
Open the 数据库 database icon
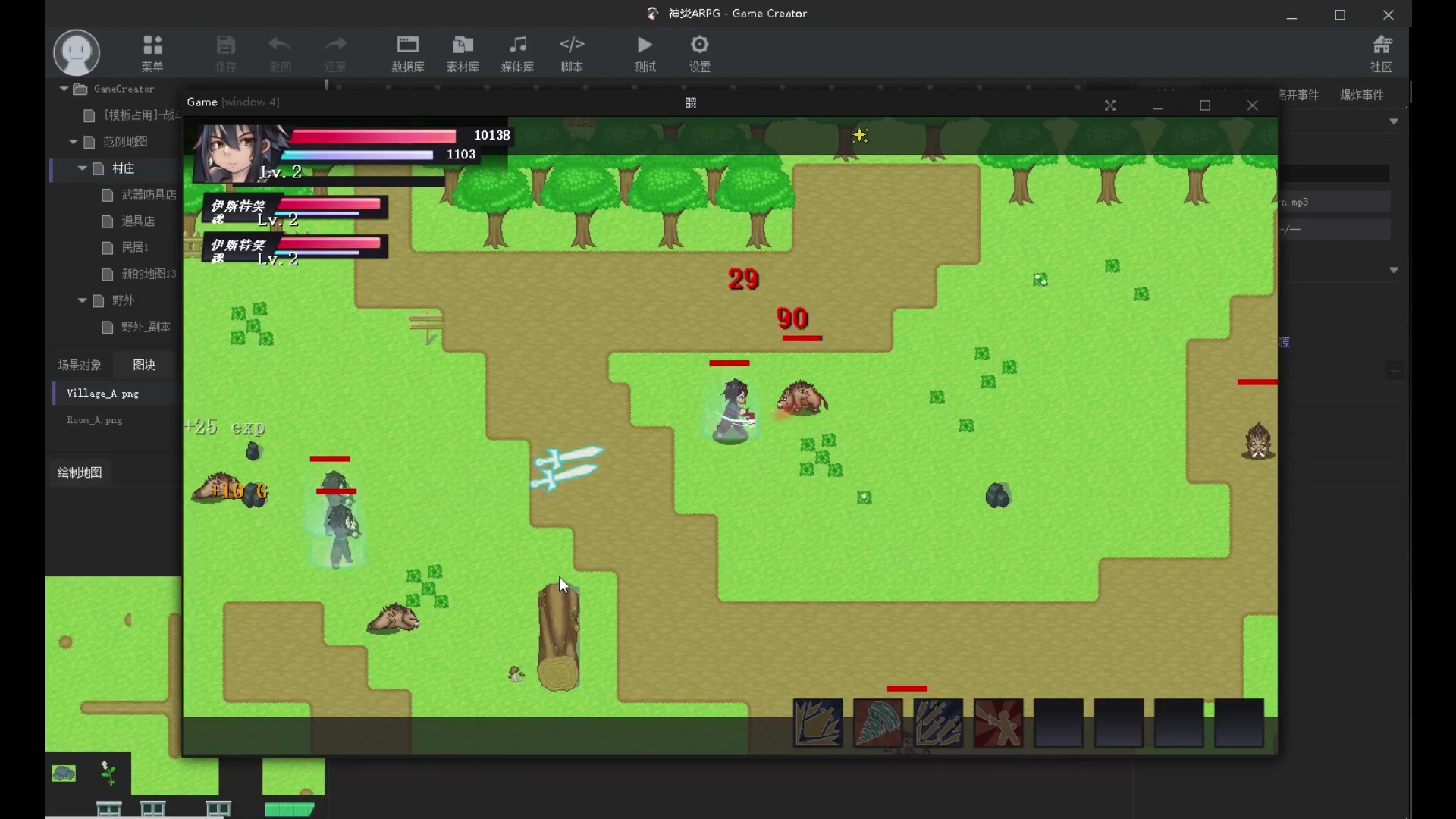click(408, 52)
